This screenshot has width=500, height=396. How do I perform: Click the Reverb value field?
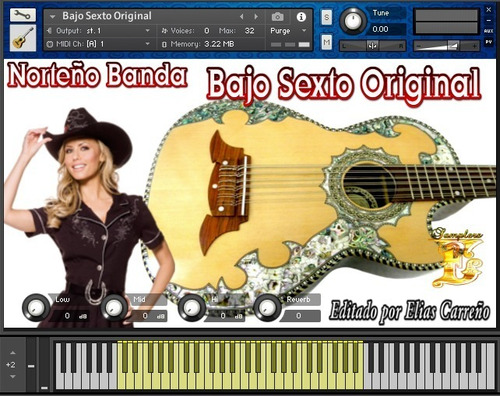(301, 316)
